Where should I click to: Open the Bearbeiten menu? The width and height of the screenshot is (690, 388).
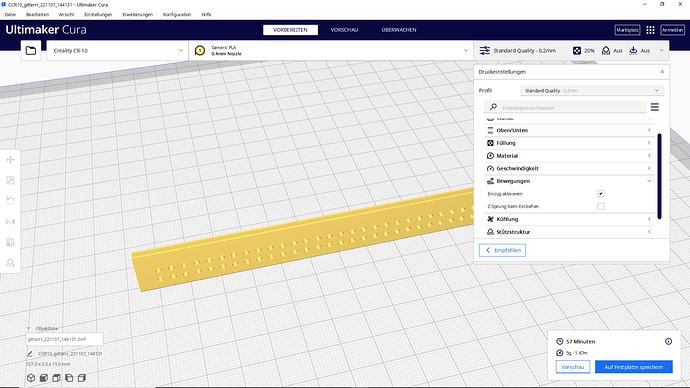coord(37,15)
